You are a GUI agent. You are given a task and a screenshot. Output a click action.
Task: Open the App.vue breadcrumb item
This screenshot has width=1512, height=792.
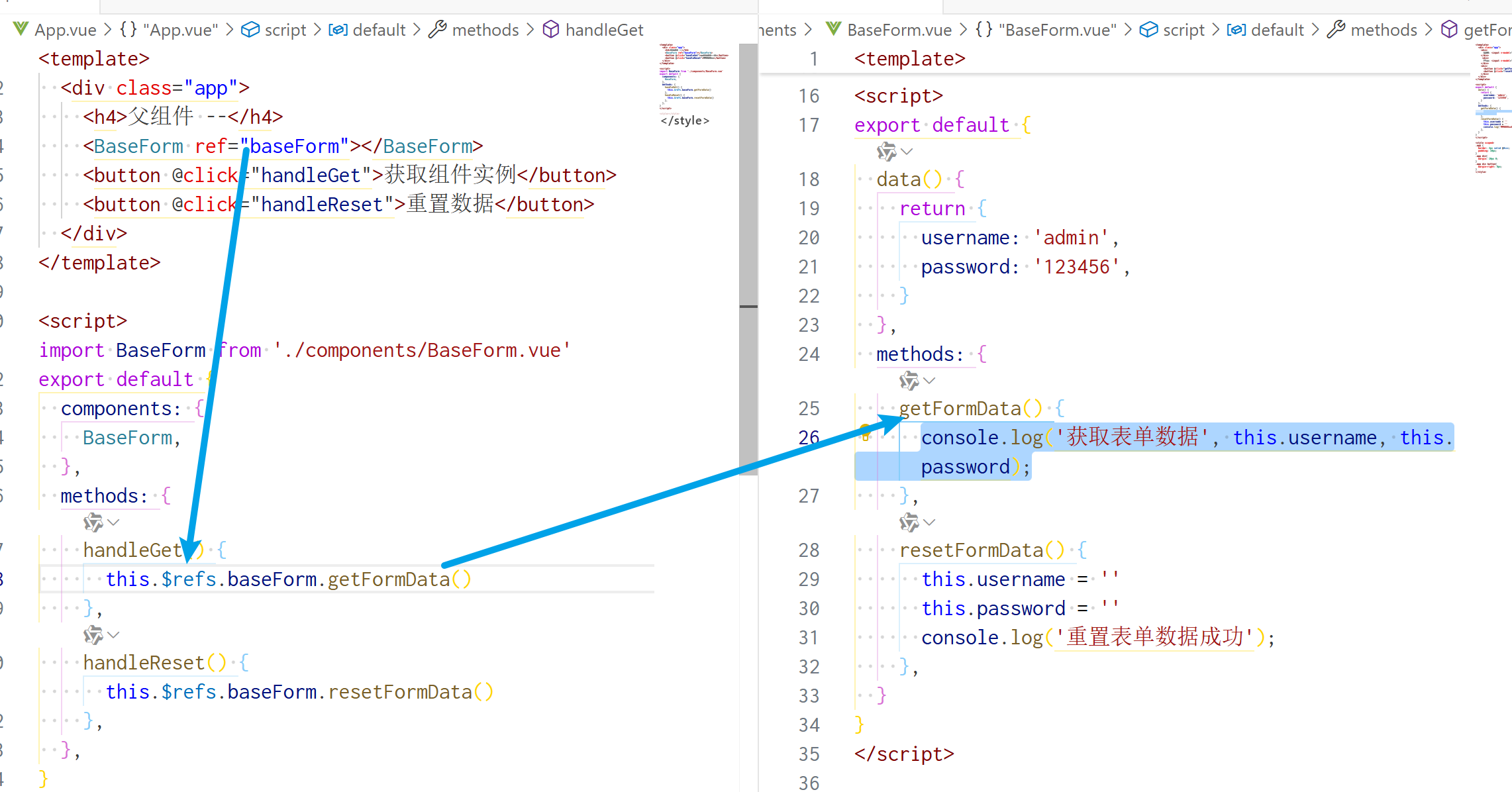[x=65, y=30]
